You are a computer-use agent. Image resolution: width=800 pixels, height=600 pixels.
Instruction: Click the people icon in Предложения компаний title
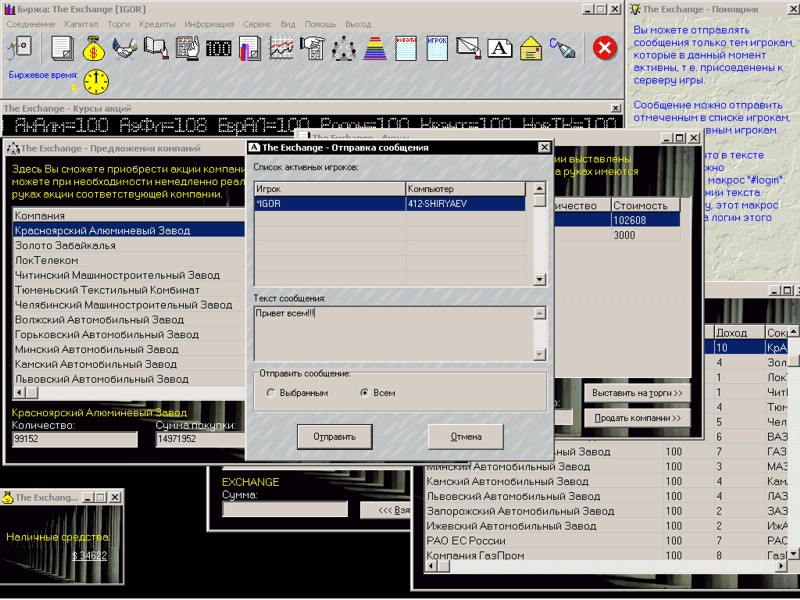click(x=13, y=148)
